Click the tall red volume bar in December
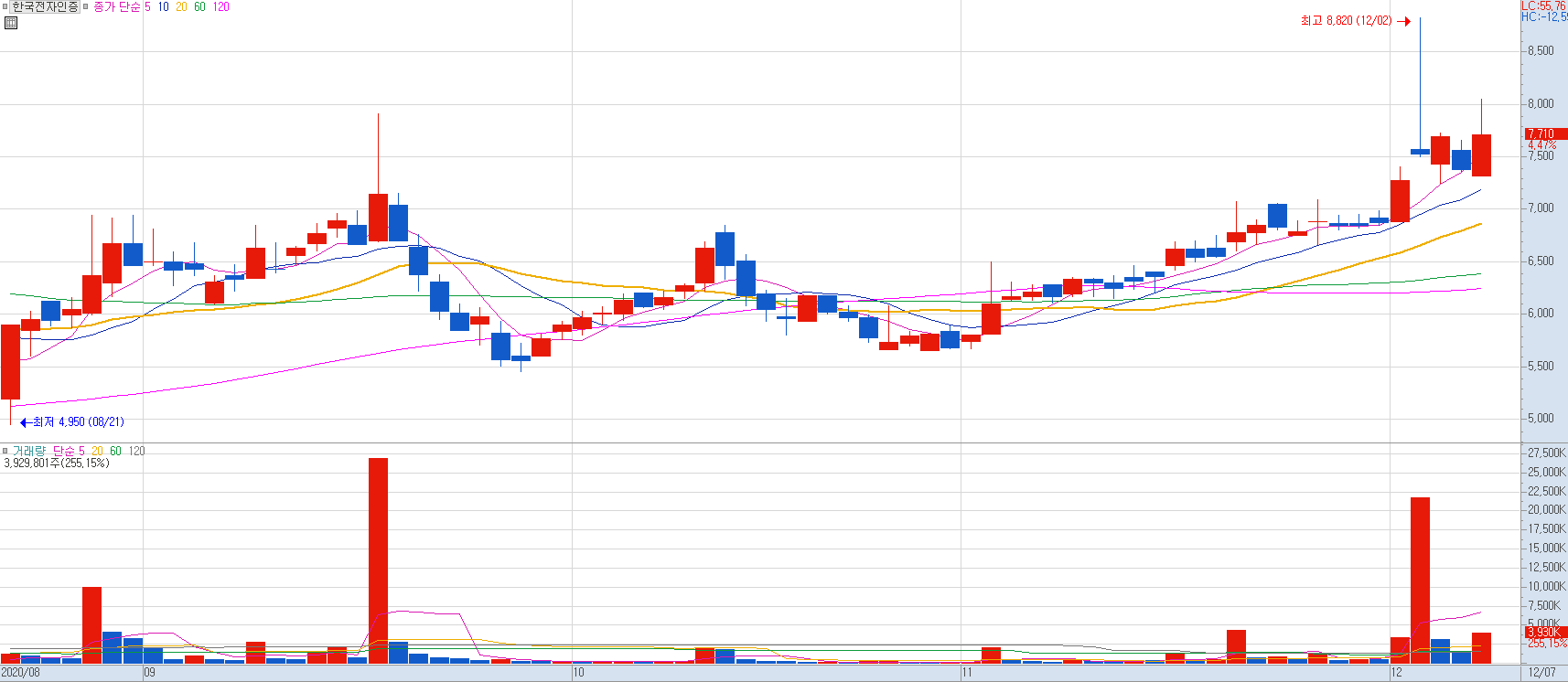 [x=1420, y=581]
